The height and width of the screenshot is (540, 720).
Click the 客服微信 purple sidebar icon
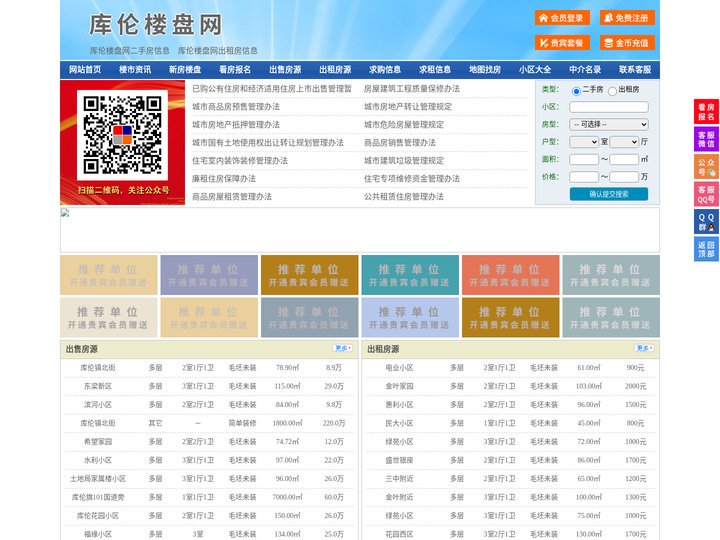(706, 139)
